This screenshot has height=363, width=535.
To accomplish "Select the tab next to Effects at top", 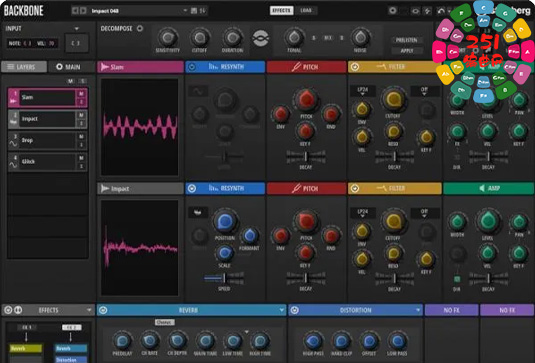I will 306,11.
